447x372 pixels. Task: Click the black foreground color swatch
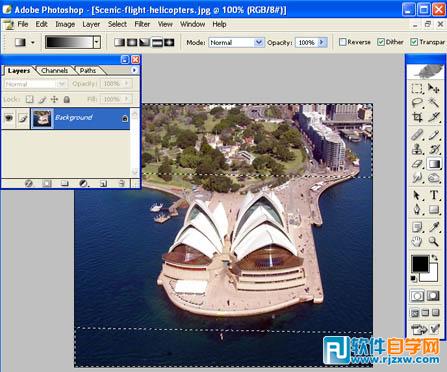pos(420,264)
